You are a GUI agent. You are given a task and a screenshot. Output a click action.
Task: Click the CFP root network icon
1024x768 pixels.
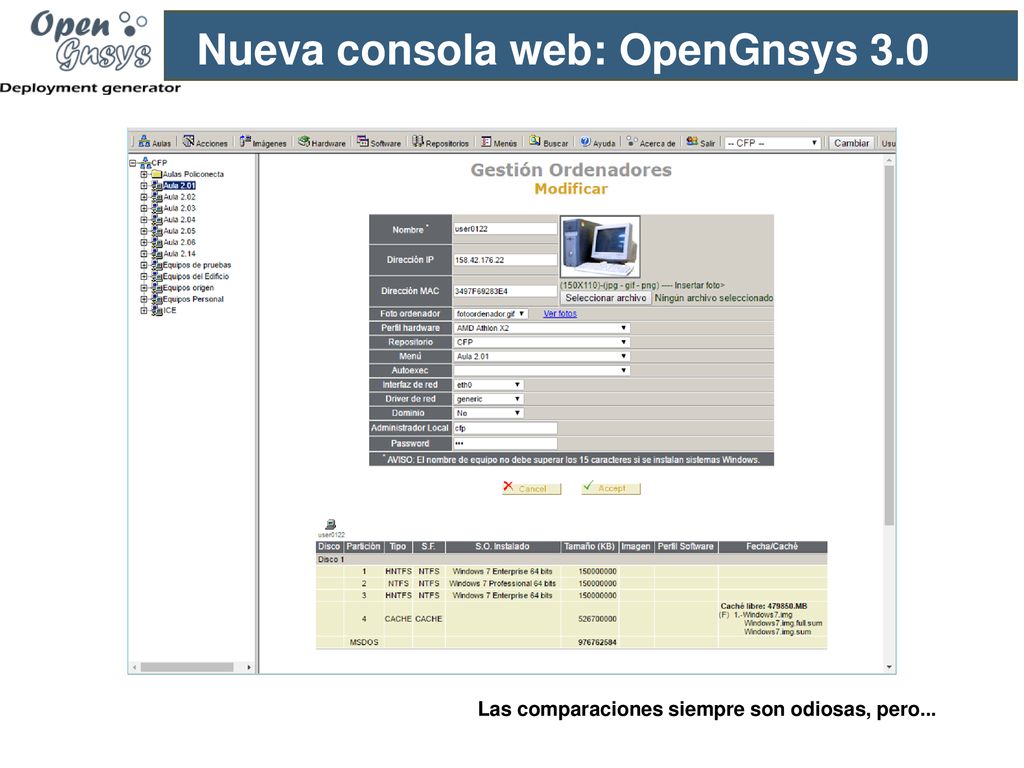click(145, 163)
